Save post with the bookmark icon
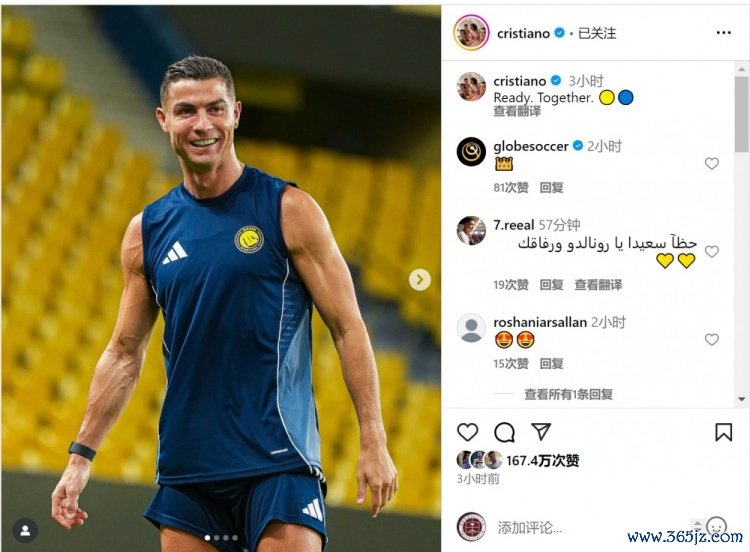Viewport: 750px width, 552px height. [723, 432]
